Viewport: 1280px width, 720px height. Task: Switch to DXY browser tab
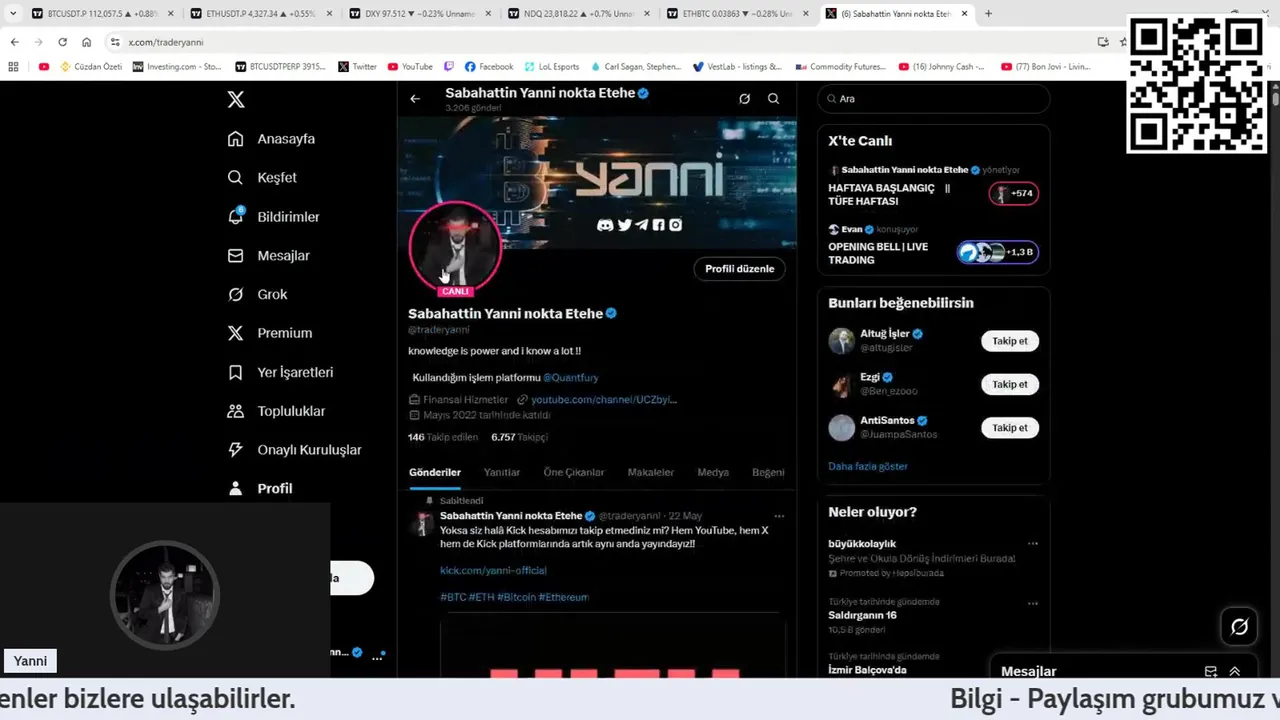pyautogui.click(x=419, y=14)
